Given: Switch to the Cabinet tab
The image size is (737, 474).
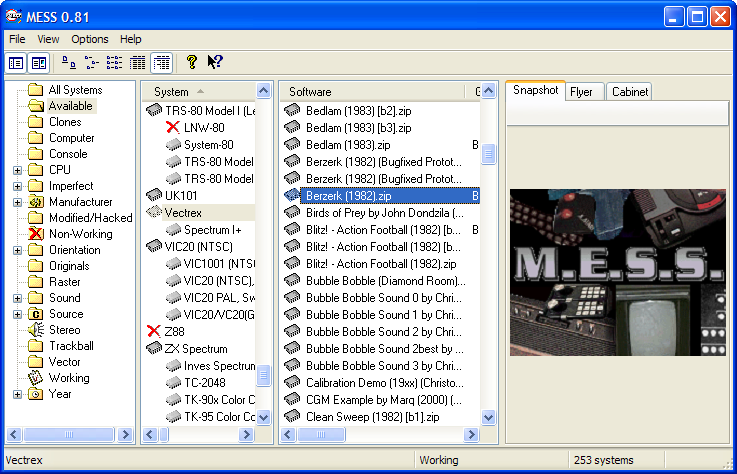Looking at the screenshot, I should click(x=630, y=92).
